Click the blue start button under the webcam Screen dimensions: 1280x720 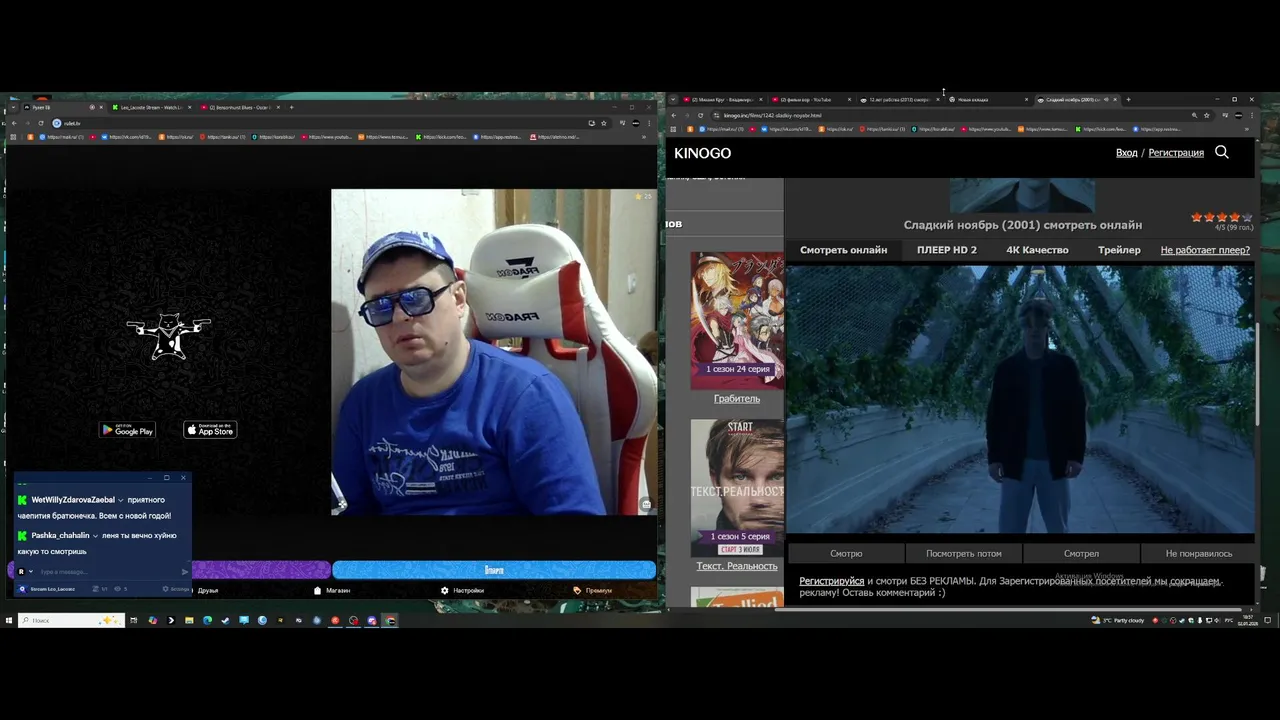coord(494,570)
